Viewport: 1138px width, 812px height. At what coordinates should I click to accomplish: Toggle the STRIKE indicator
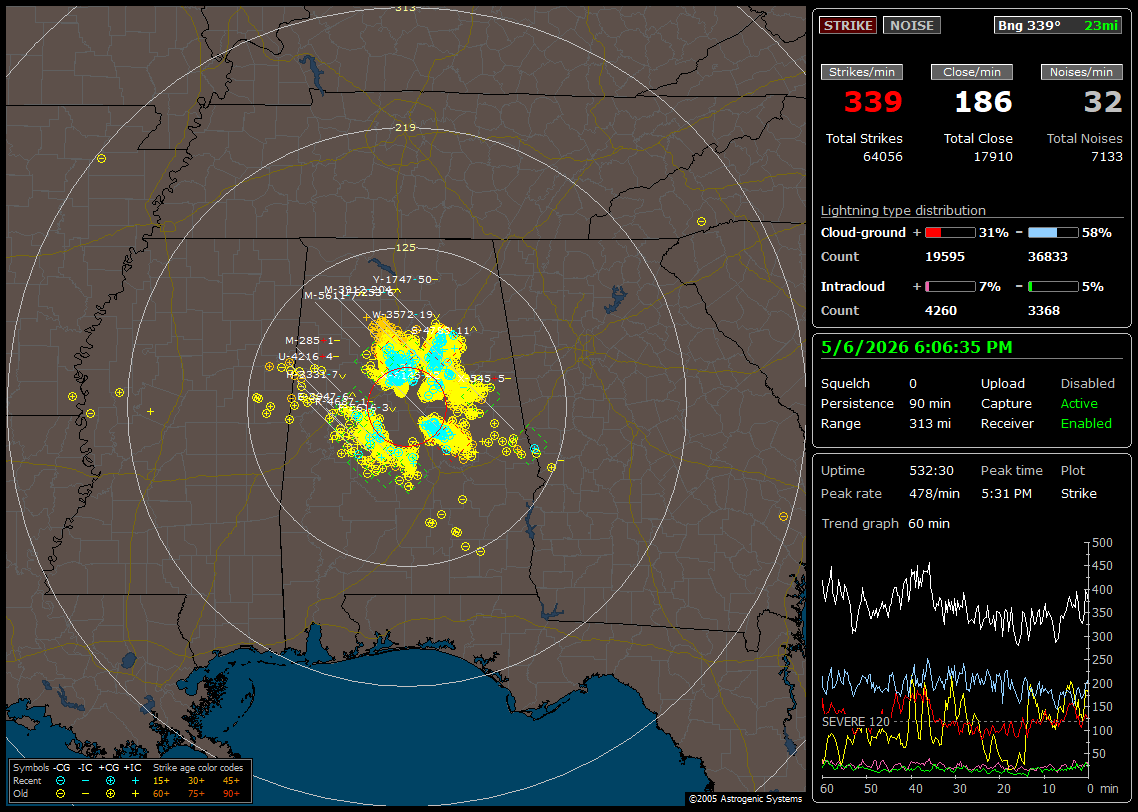point(848,25)
